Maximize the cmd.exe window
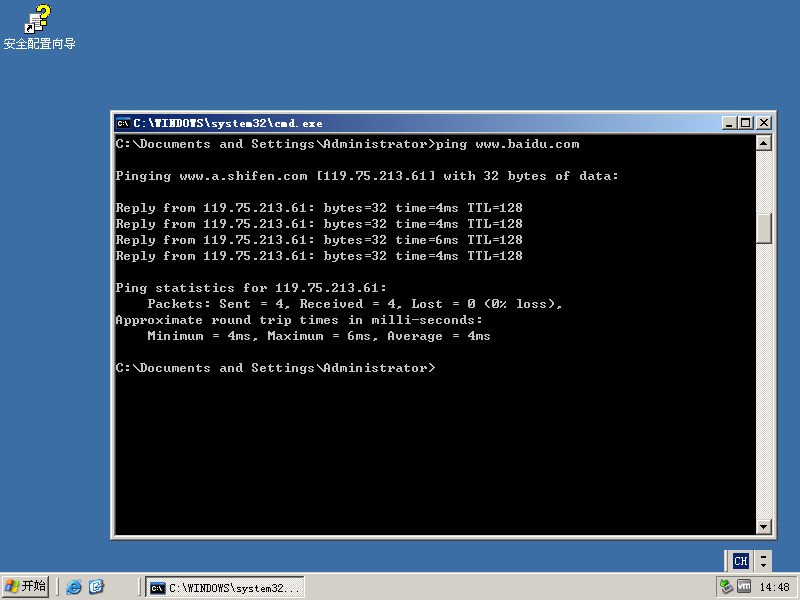This screenshot has width=800, height=600. [746, 122]
